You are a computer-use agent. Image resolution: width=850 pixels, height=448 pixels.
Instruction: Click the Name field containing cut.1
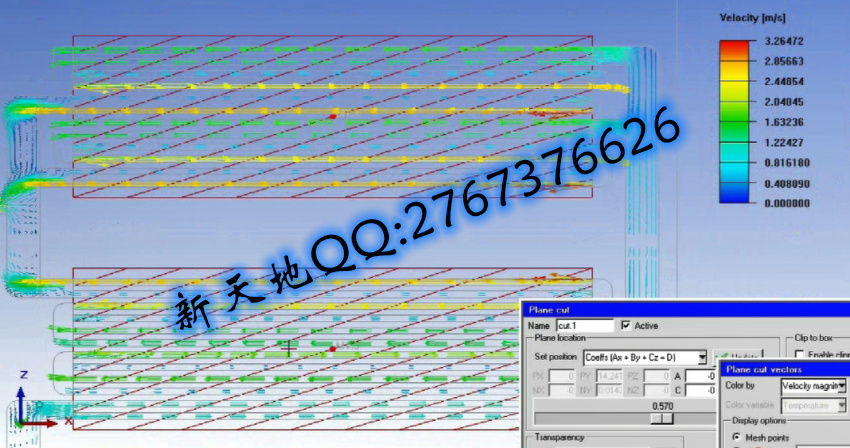[584, 325]
